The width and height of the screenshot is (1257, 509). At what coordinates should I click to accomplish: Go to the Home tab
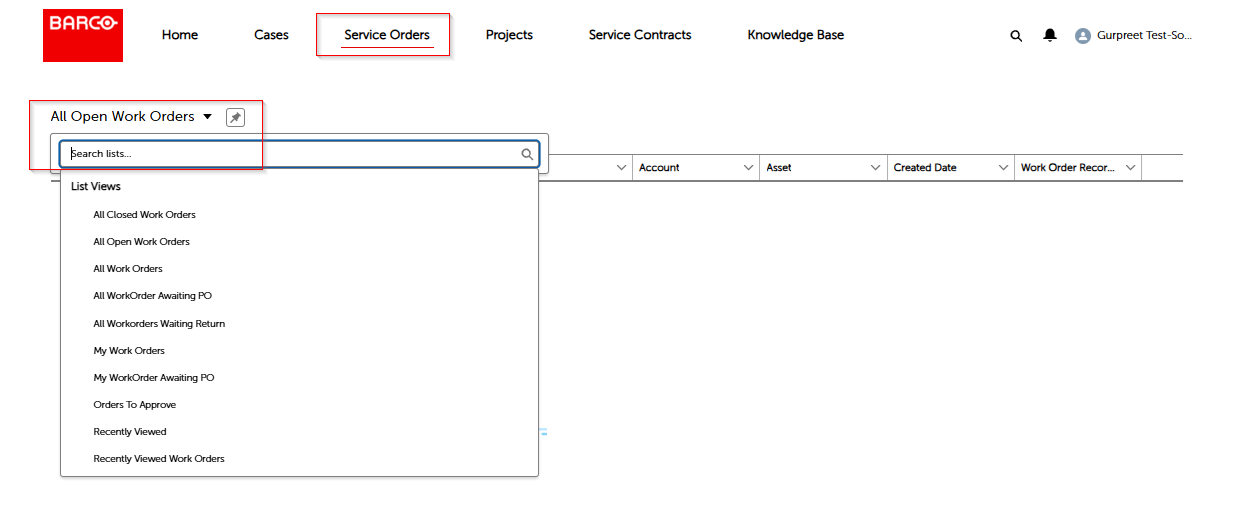click(x=180, y=35)
